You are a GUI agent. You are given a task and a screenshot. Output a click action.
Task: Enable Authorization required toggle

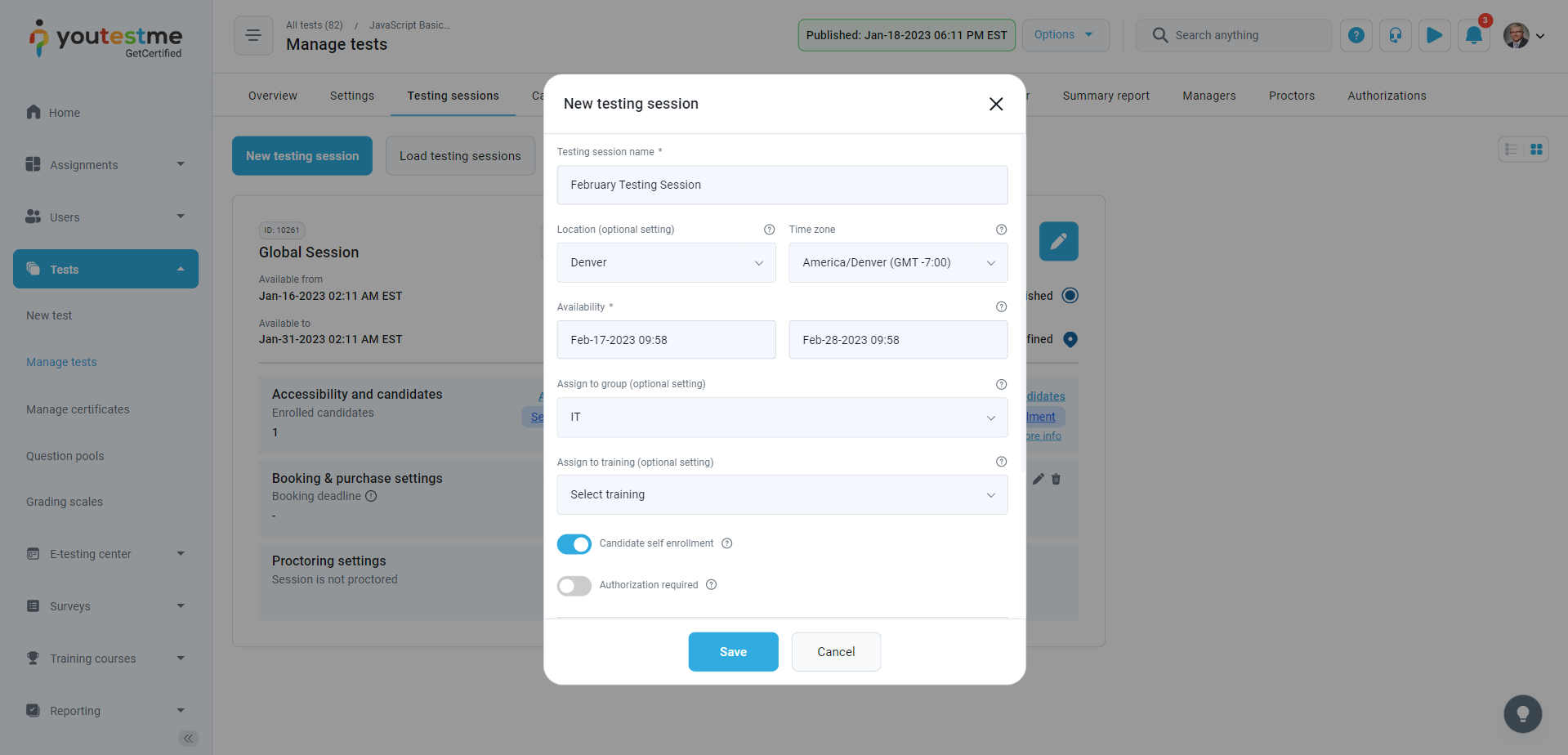pos(574,586)
